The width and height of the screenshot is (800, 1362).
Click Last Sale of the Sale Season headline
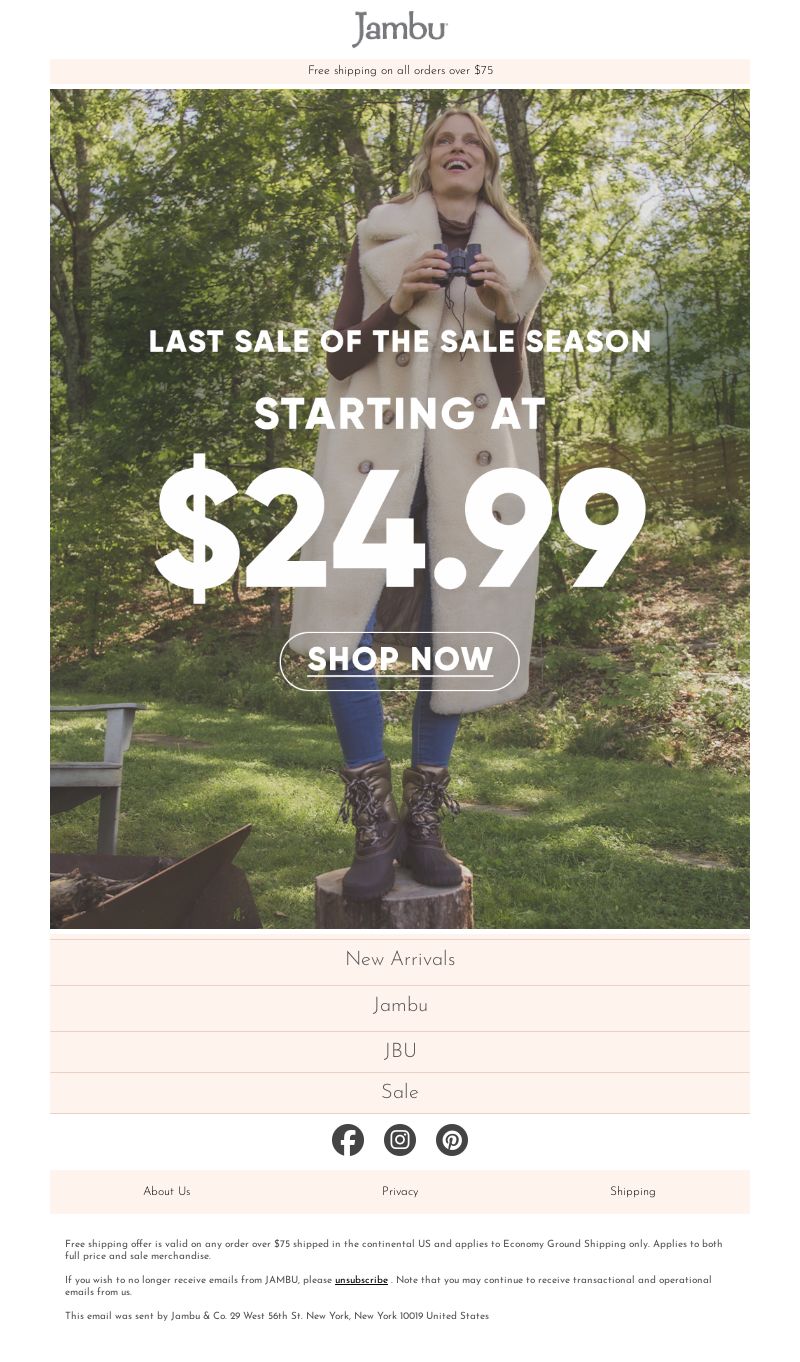pos(400,342)
